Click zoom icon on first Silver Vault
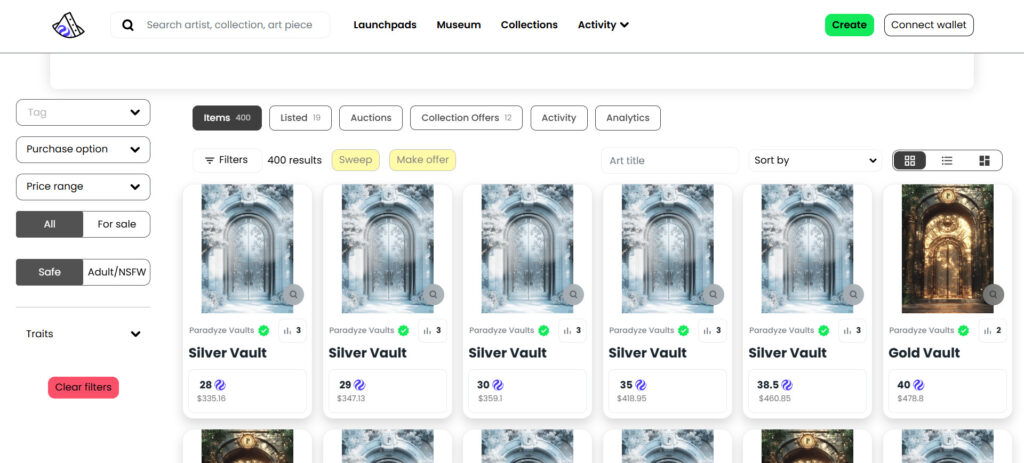This screenshot has height=463, width=1024. click(292, 294)
